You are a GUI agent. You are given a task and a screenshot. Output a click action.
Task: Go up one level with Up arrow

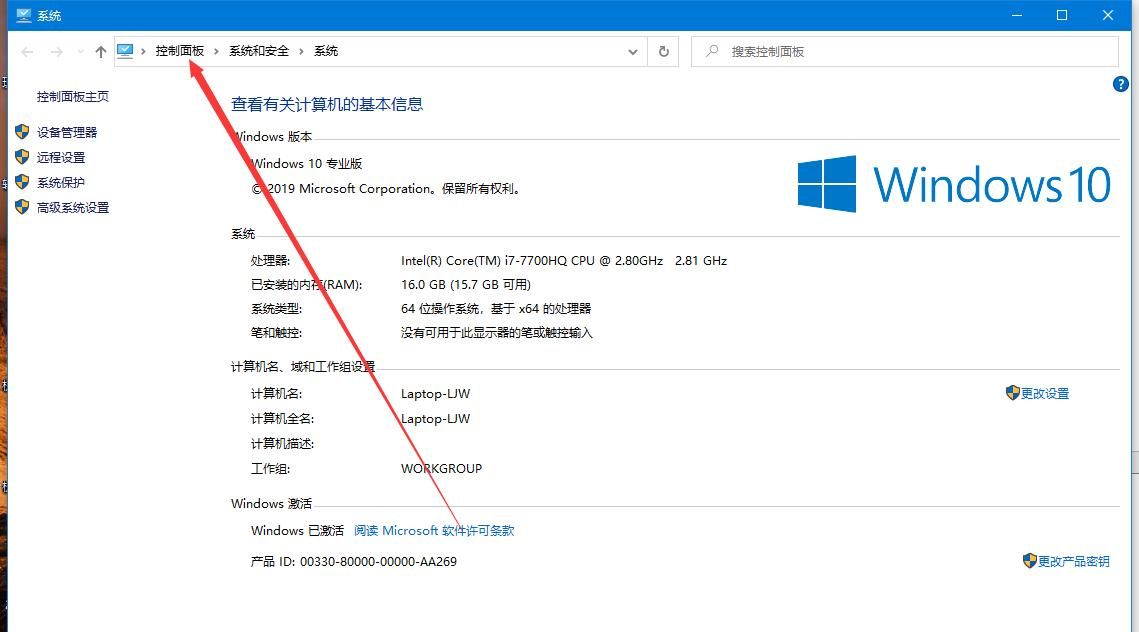(101, 52)
